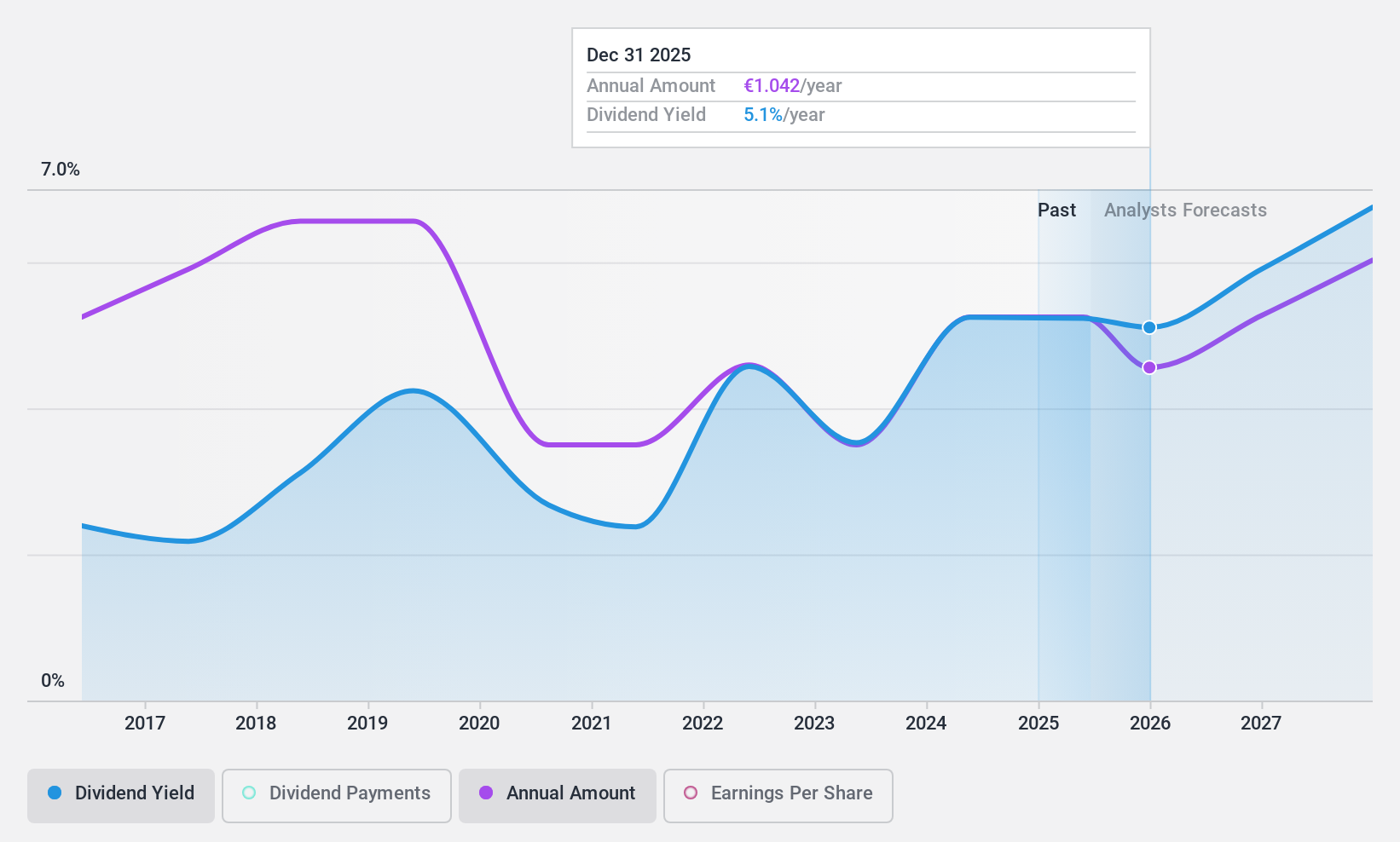Enable the Earnings Per Share series
Viewport: 1400px width, 842px height.
click(778, 796)
